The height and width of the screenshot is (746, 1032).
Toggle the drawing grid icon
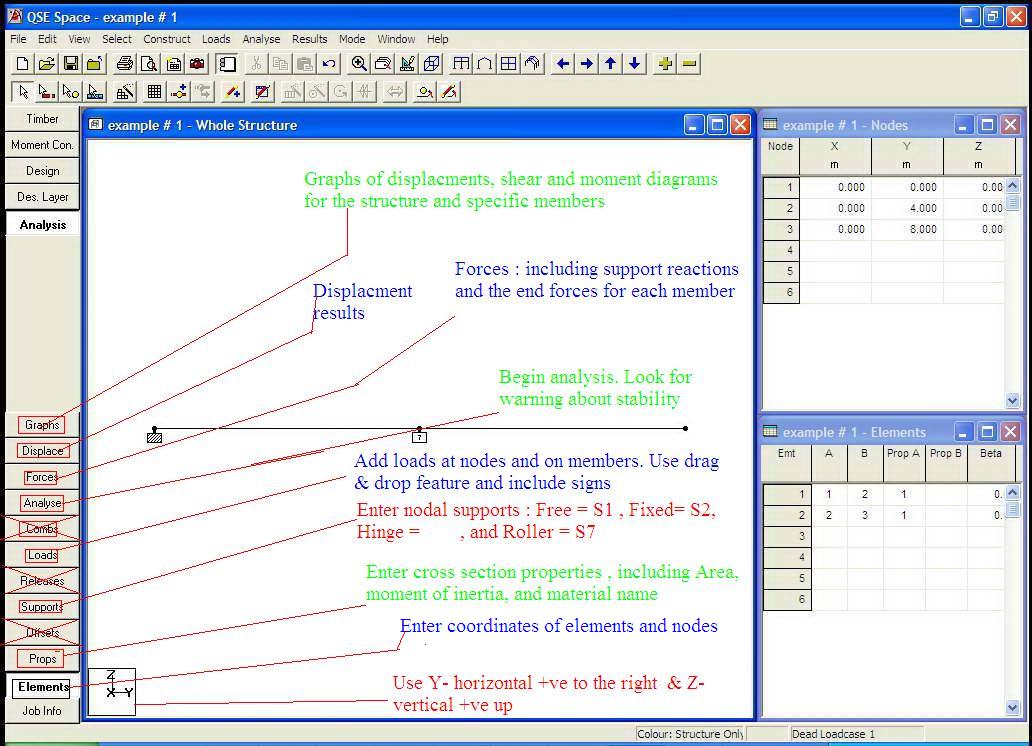point(154,92)
